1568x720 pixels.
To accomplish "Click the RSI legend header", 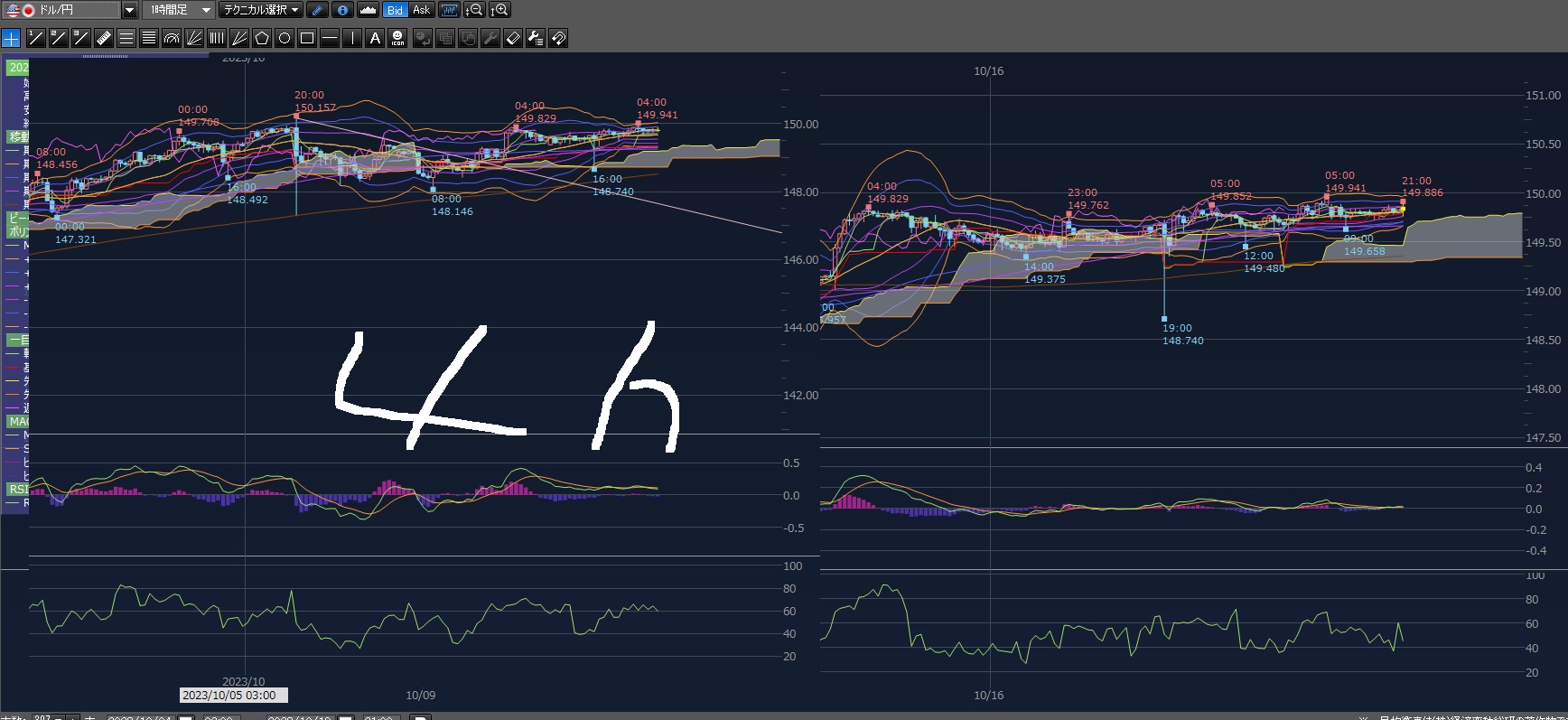I will coord(18,489).
